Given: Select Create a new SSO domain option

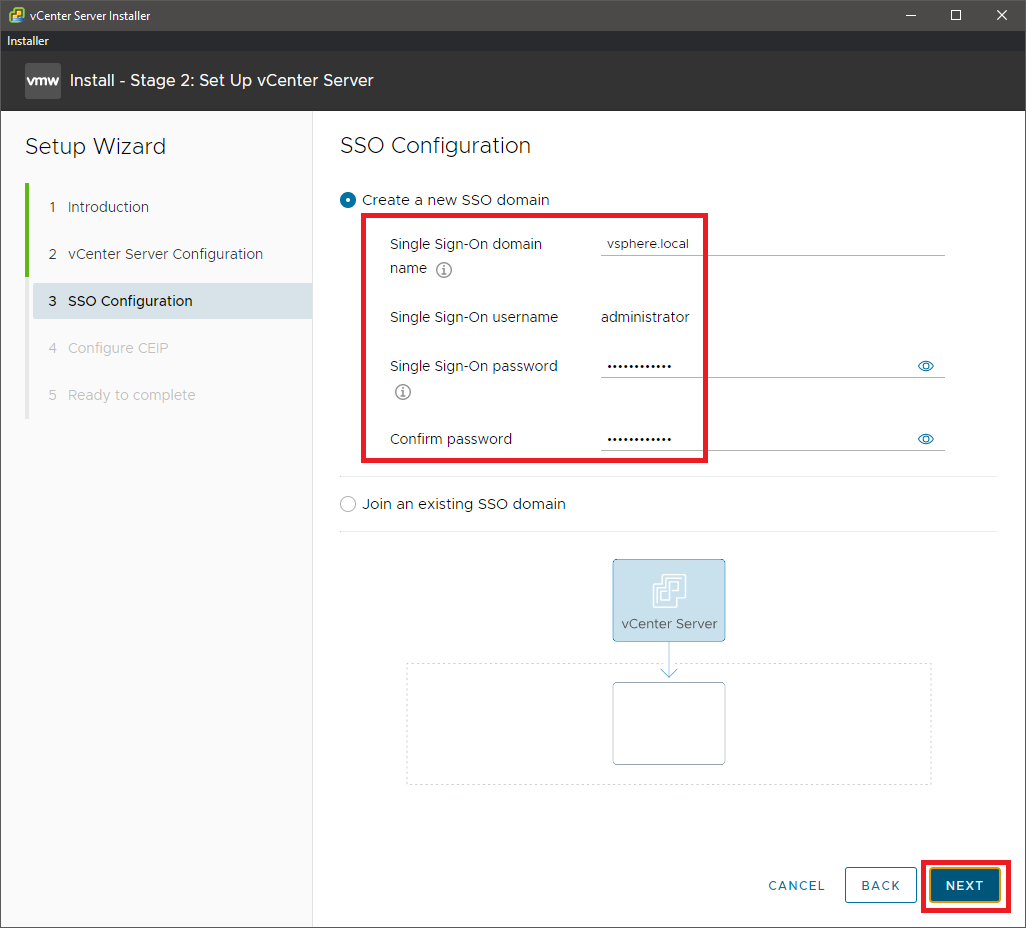Looking at the screenshot, I should pyautogui.click(x=348, y=200).
